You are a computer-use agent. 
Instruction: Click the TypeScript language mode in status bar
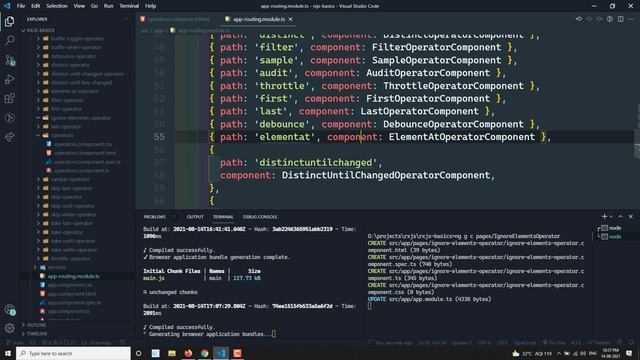click(524, 342)
